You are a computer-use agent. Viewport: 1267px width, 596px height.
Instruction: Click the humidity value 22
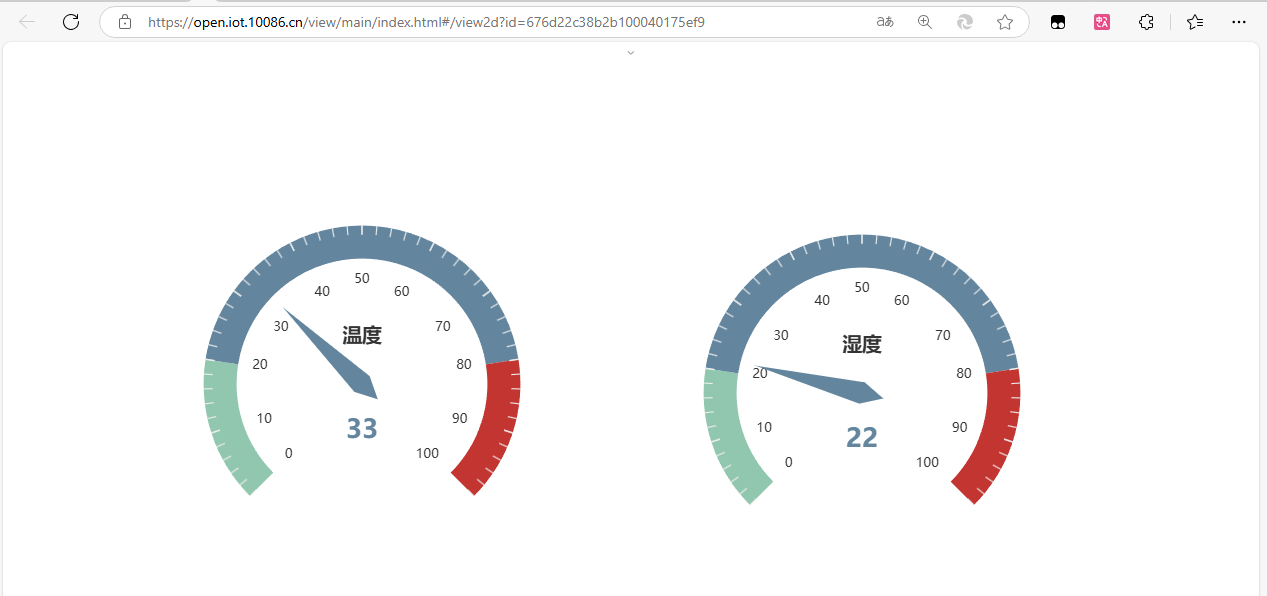click(862, 437)
